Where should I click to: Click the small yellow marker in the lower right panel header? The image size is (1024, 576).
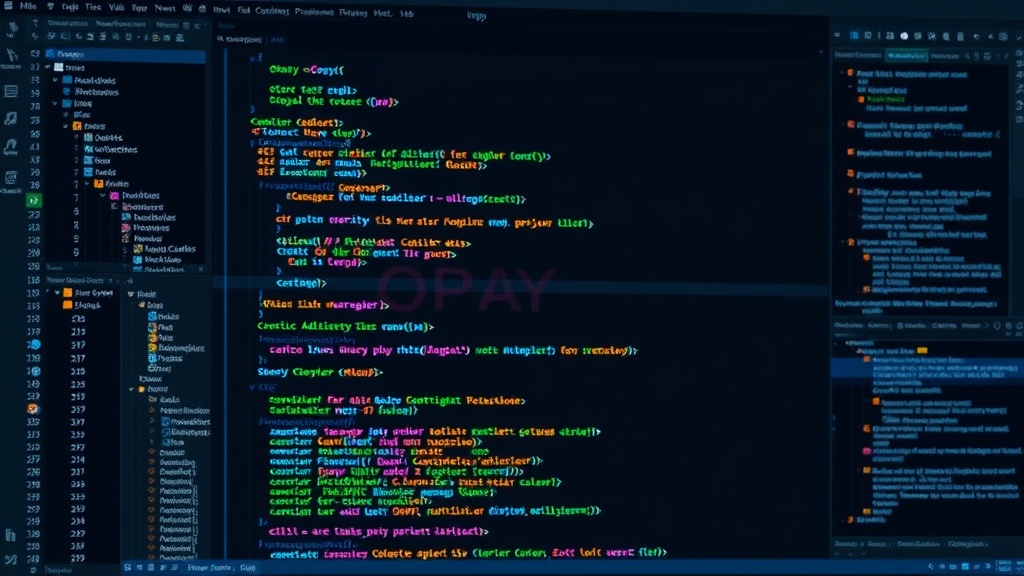coord(922,351)
